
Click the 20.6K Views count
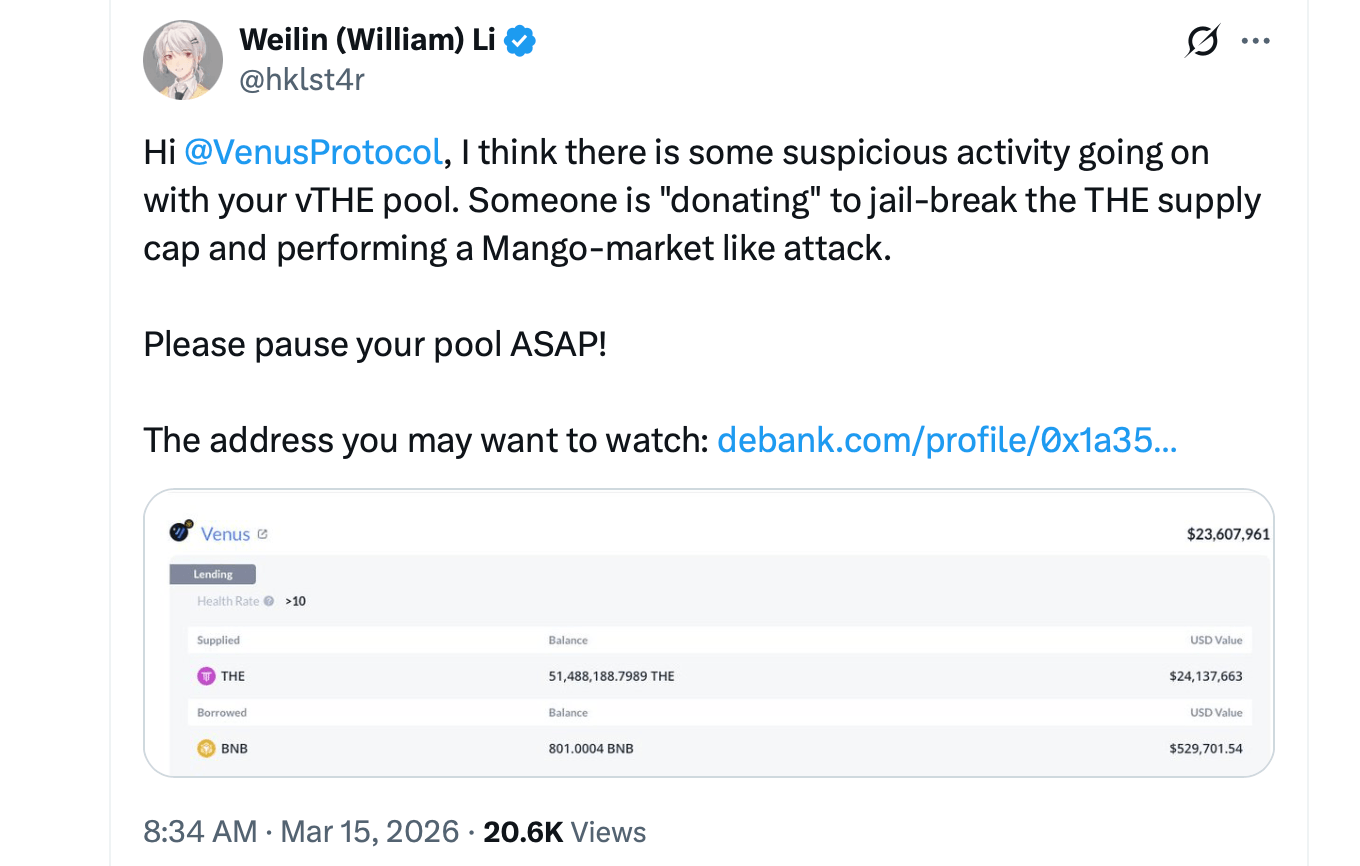tap(564, 832)
